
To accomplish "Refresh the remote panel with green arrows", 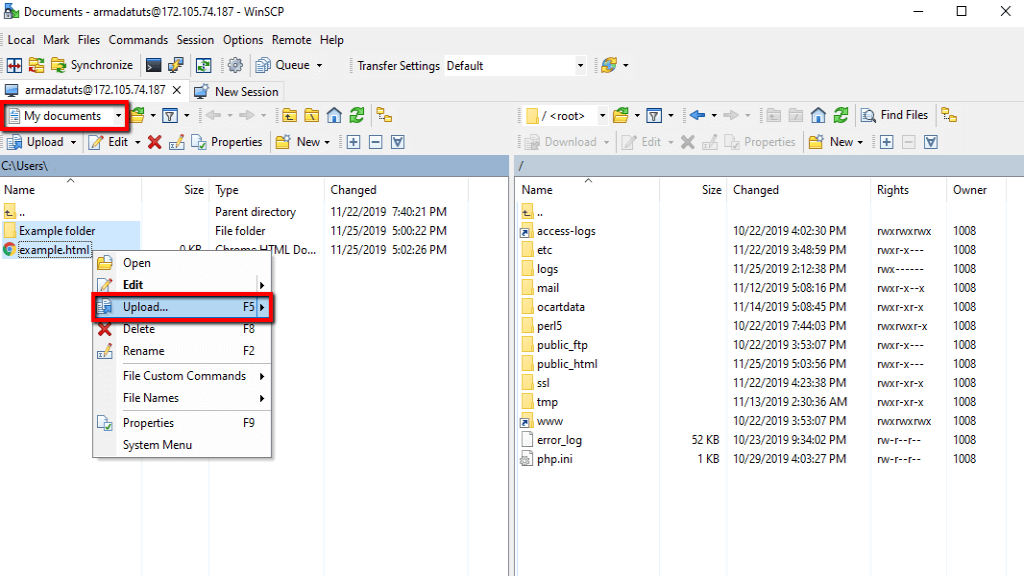I will click(x=841, y=116).
